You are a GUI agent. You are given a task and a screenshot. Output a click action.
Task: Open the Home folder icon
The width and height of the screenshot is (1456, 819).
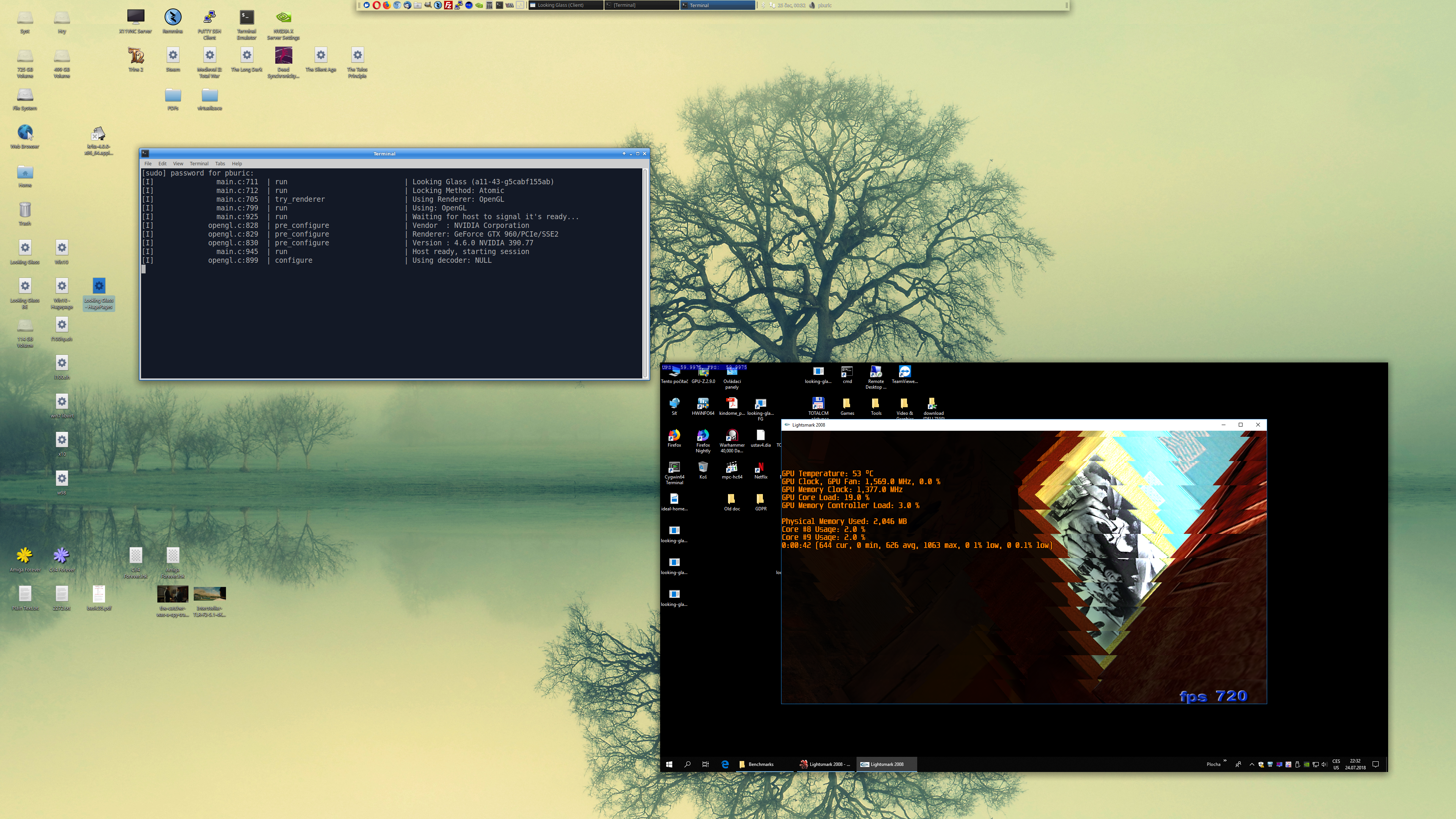[25, 176]
